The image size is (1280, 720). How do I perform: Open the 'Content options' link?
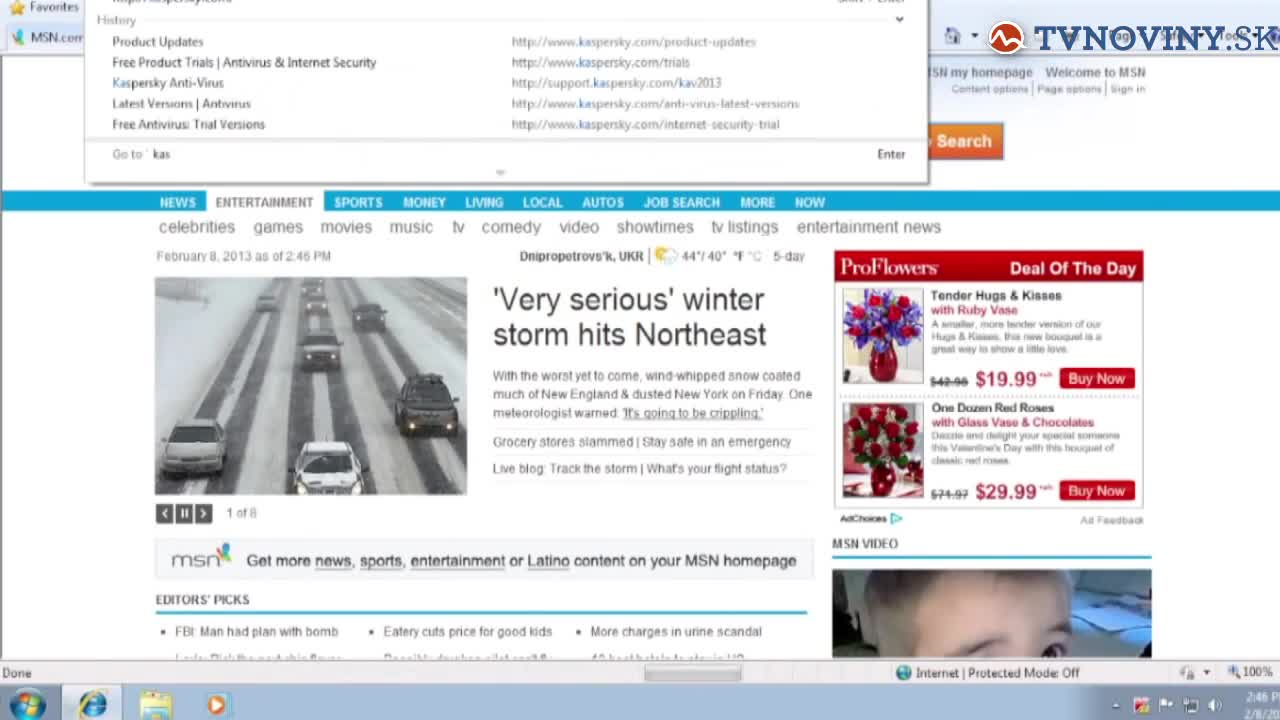(x=989, y=89)
